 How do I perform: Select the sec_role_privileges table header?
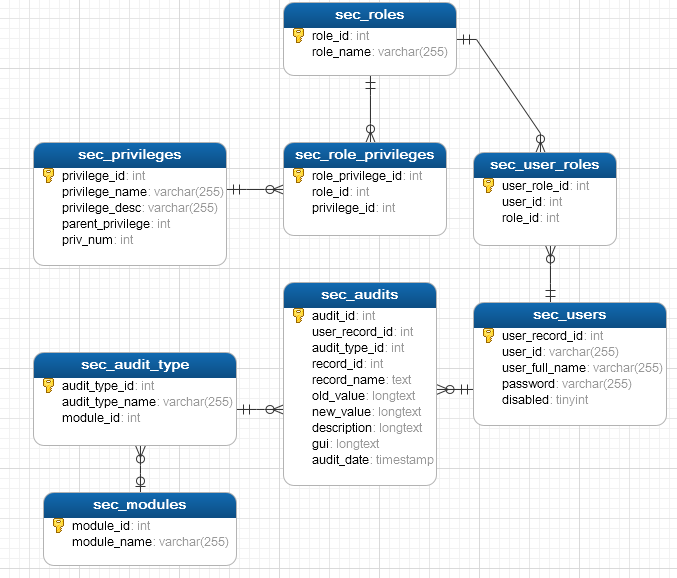coord(365,155)
